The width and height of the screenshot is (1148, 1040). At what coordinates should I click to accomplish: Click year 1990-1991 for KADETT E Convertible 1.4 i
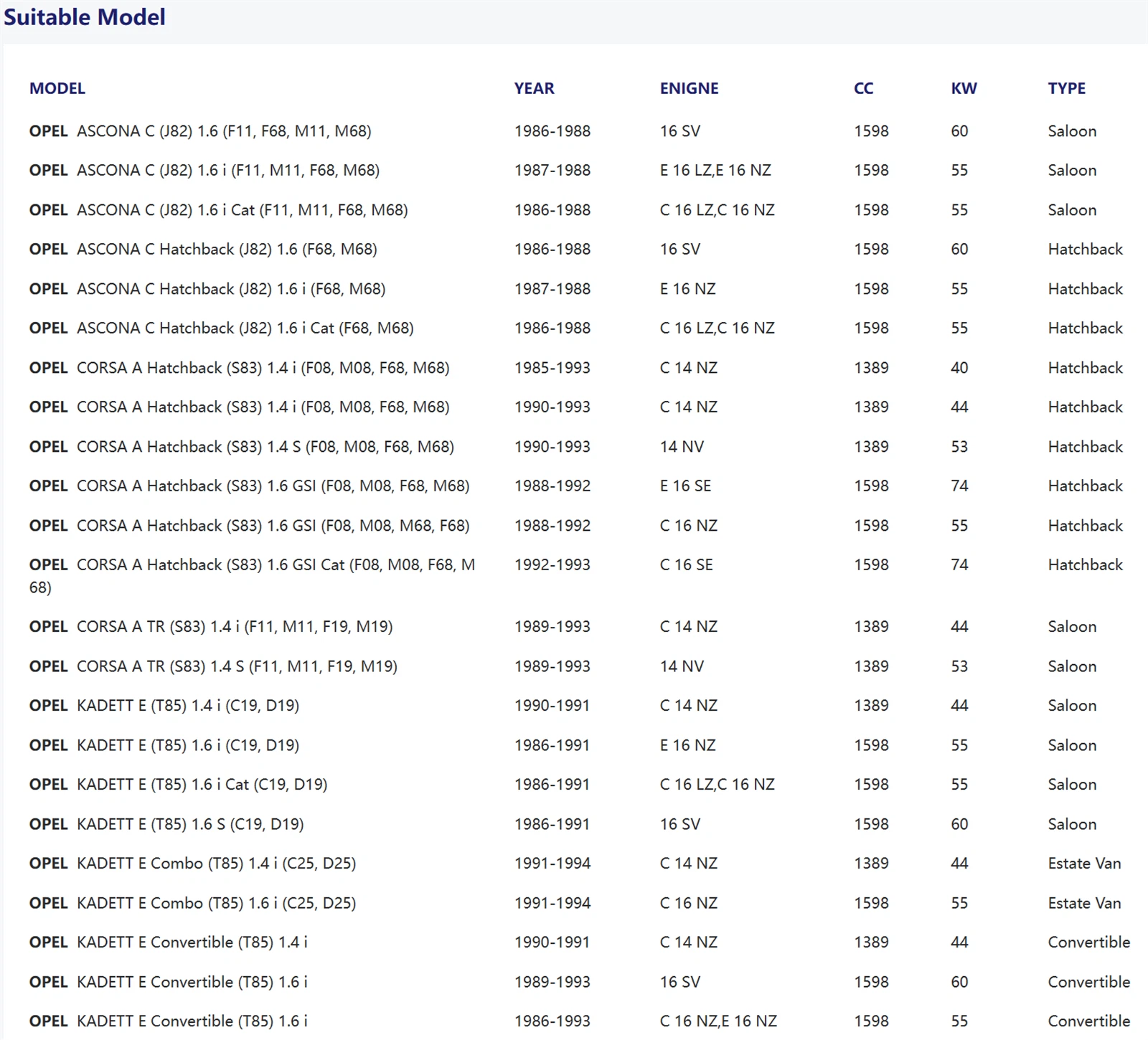pyautogui.click(x=552, y=942)
